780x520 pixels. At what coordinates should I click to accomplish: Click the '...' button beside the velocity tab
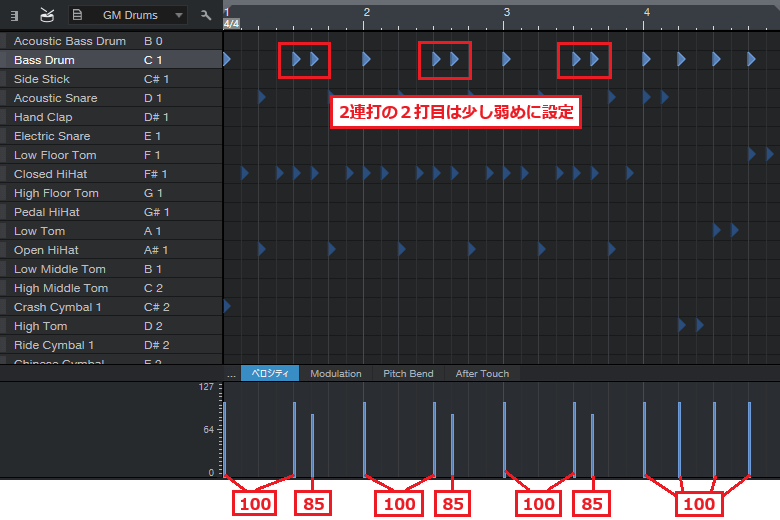coord(231,374)
